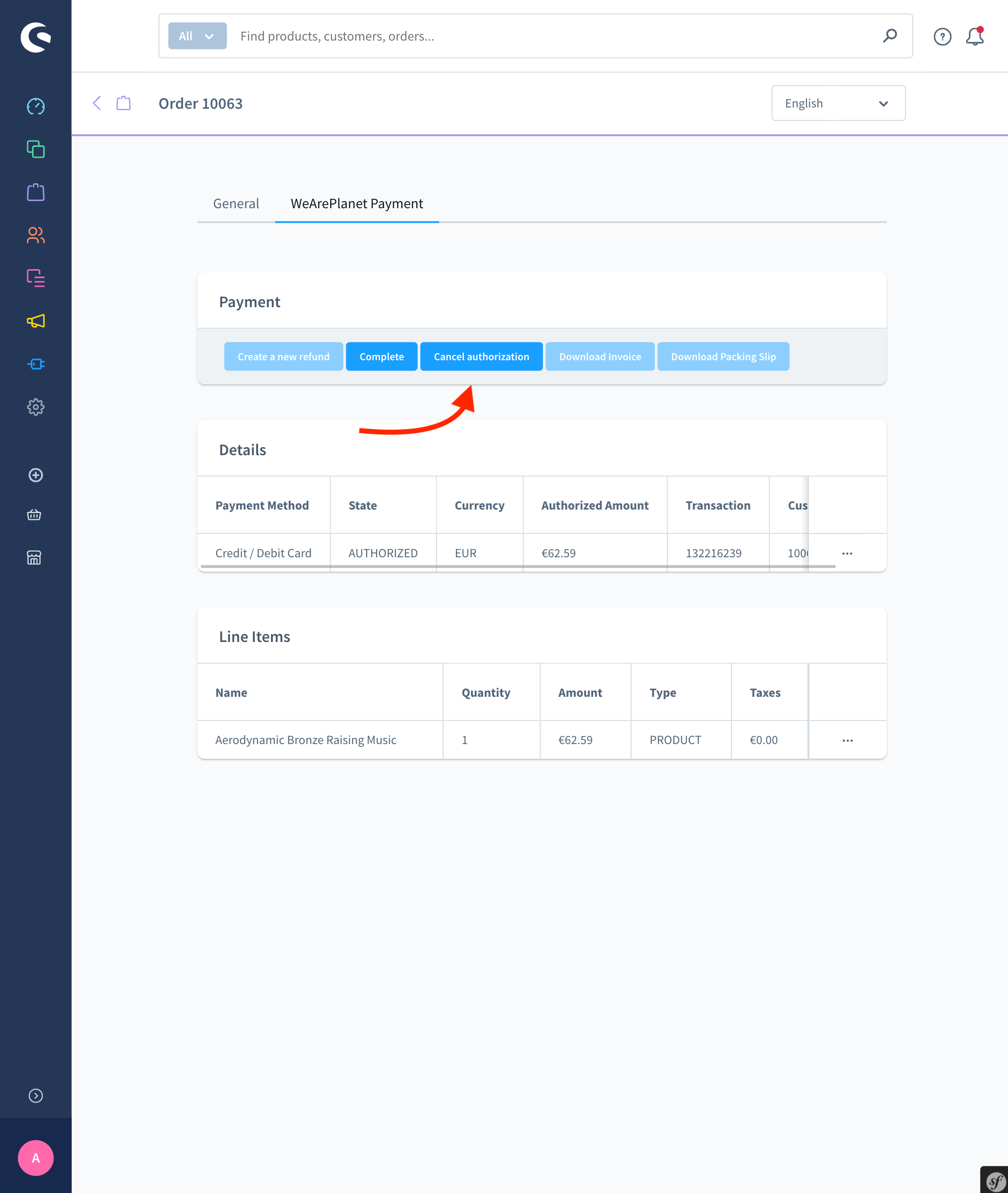Viewport: 1008px width, 1193px height.
Task: Open the Settings gear icon in sidebar
Action: 36,407
